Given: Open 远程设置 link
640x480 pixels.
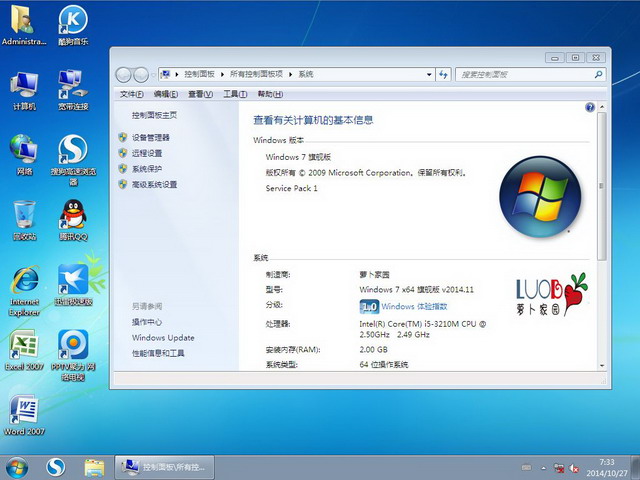Looking at the screenshot, I should [x=147, y=153].
